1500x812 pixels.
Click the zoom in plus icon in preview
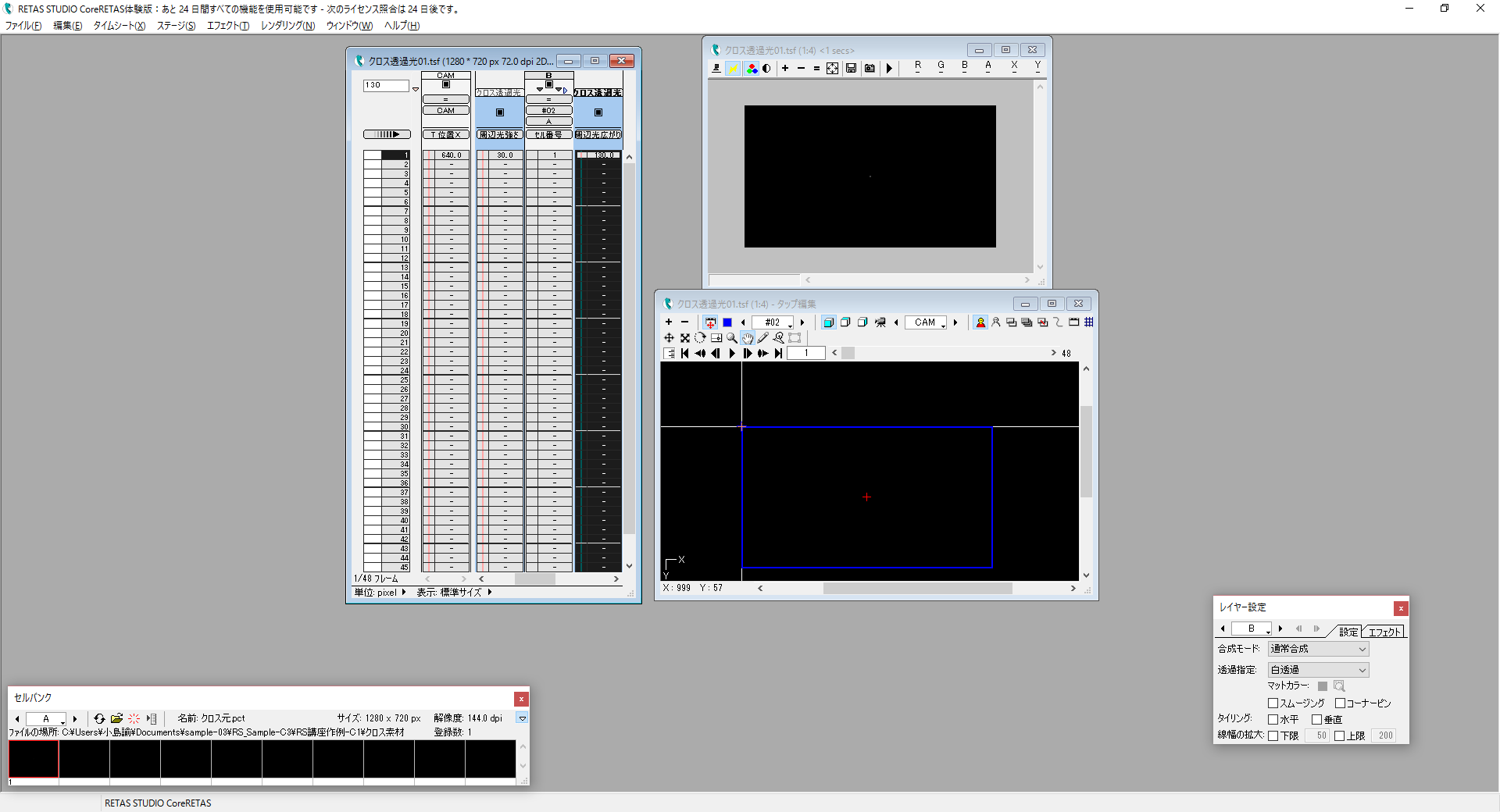coord(785,69)
